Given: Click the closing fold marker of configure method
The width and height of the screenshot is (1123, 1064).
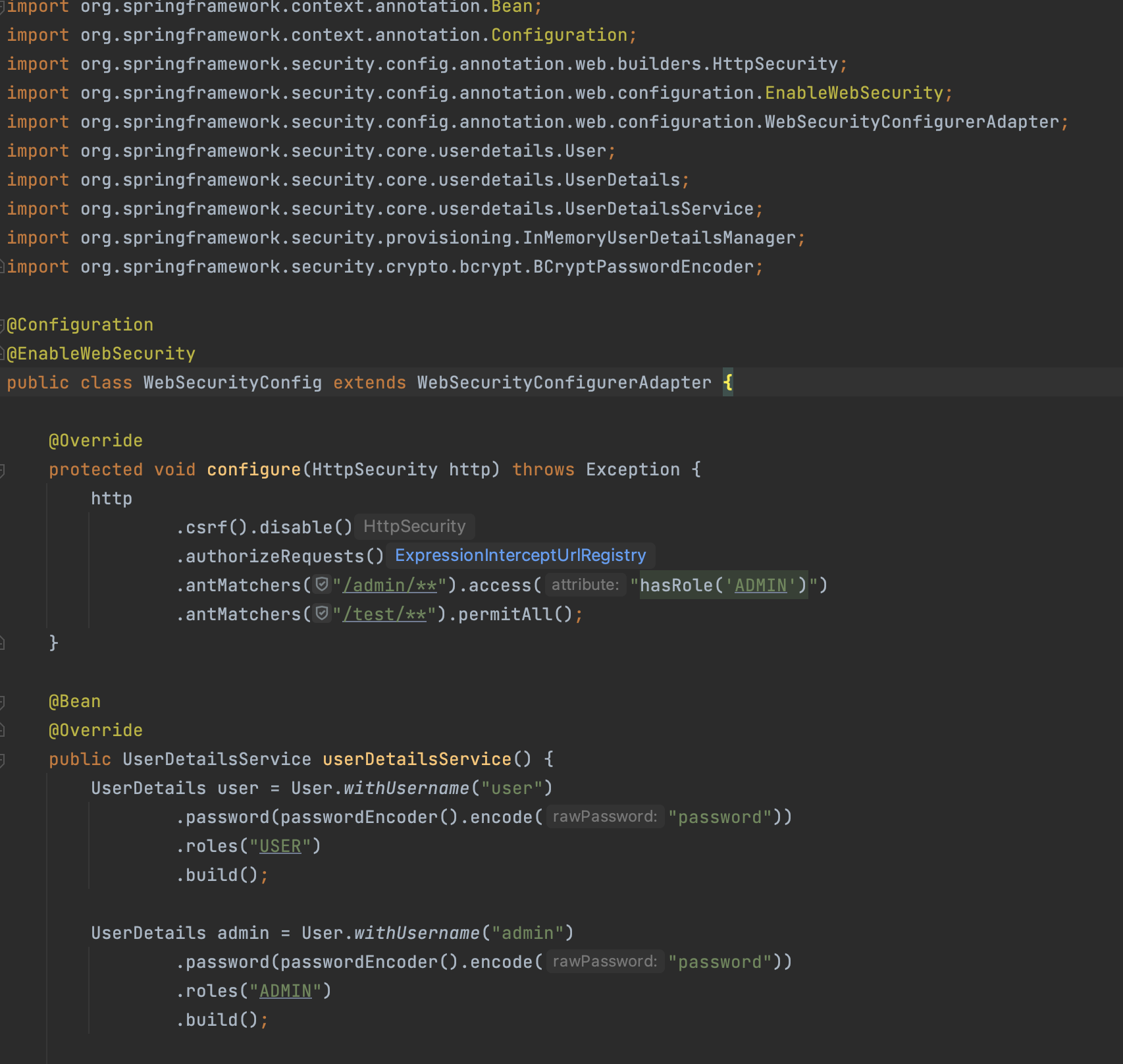Looking at the screenshot, I should coord(3,643).
